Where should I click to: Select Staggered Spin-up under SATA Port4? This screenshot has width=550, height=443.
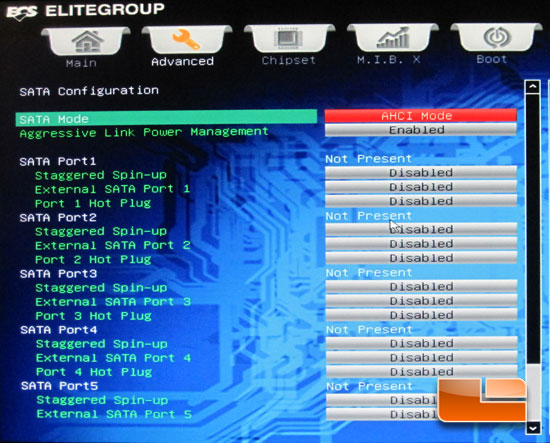[x=102, y=344]
